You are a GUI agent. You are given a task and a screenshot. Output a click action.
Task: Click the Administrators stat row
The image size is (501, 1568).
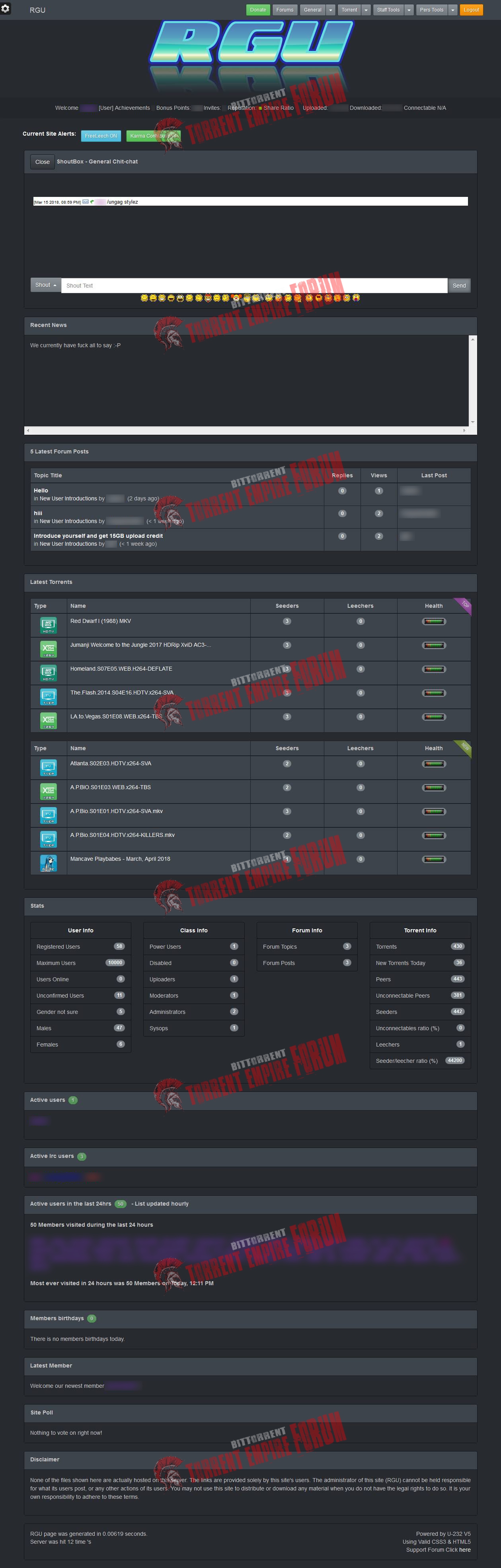193,1012
